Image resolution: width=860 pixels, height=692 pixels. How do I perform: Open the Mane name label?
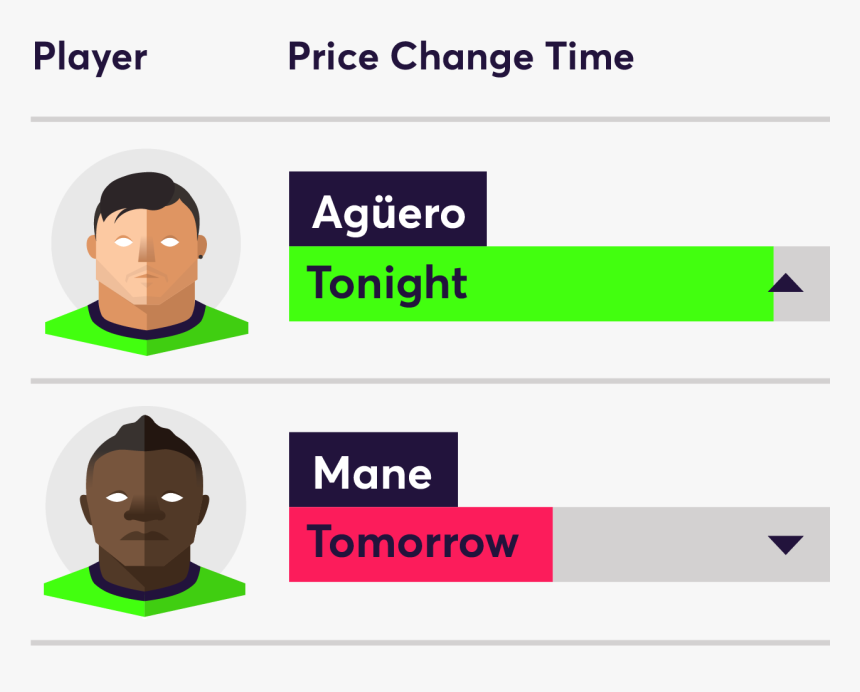[373, 470]
